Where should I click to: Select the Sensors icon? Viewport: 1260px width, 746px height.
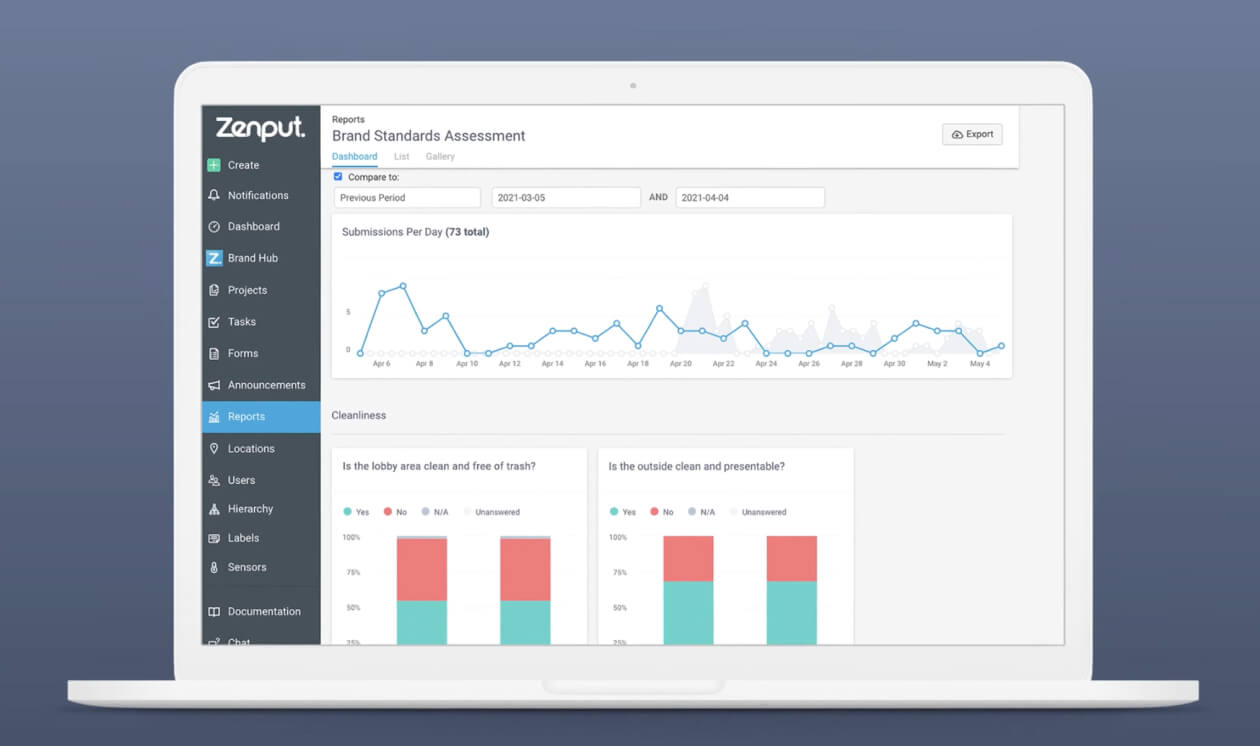point(213,567)
